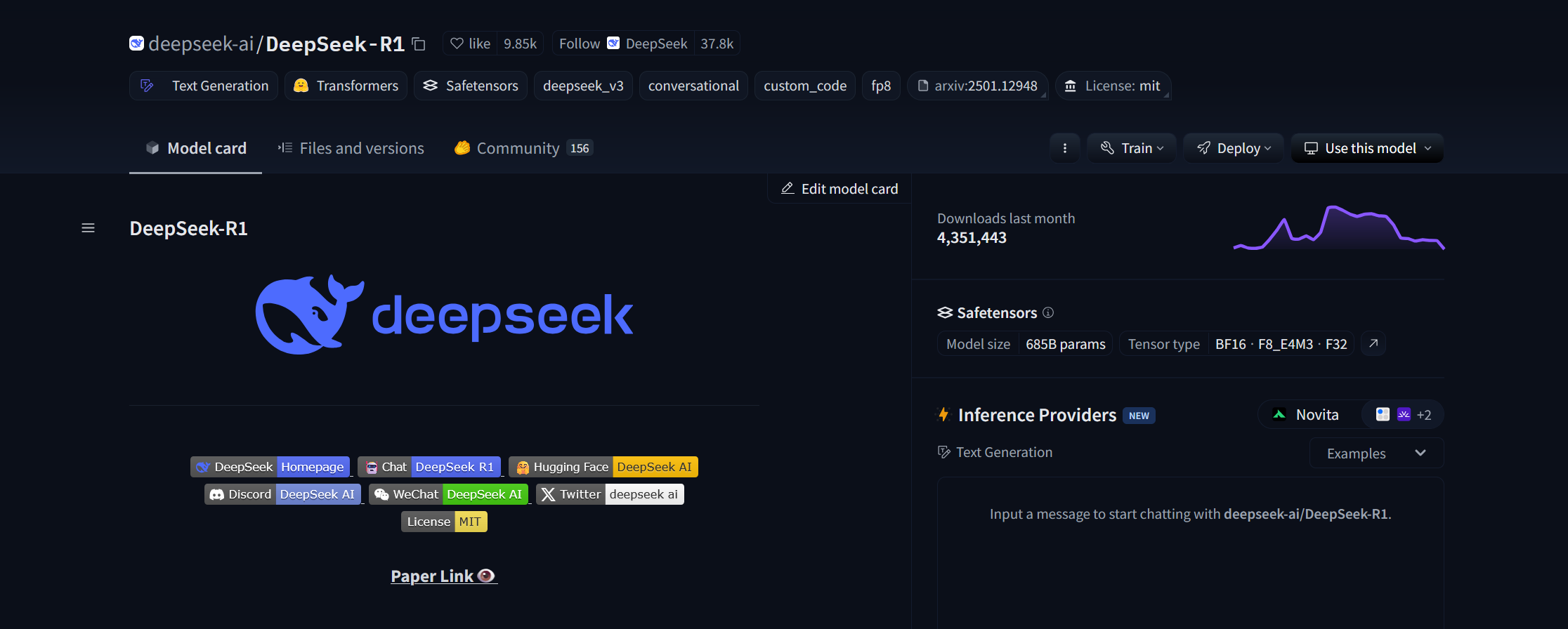Viewport: 1568px width, 629px height.
Task: Copy model name using the copy icon
Action: tap(419, 44)
